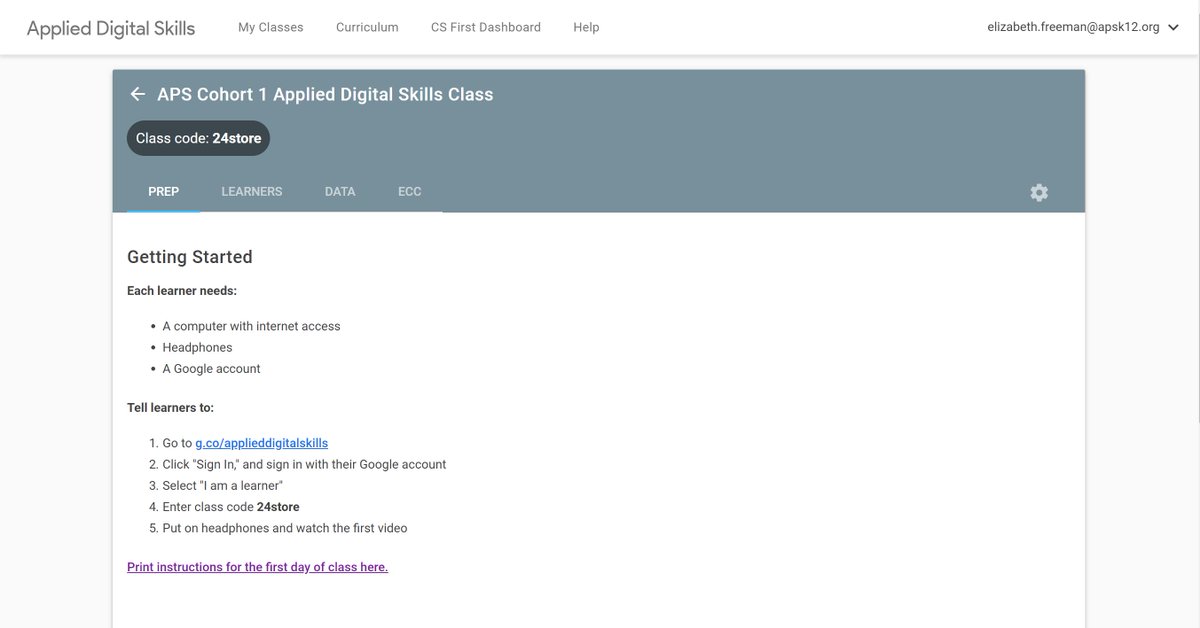This screenshot has height=628, width=1200.
Task: Switch to the LEARNERS tab
Action: coord(252,191)
